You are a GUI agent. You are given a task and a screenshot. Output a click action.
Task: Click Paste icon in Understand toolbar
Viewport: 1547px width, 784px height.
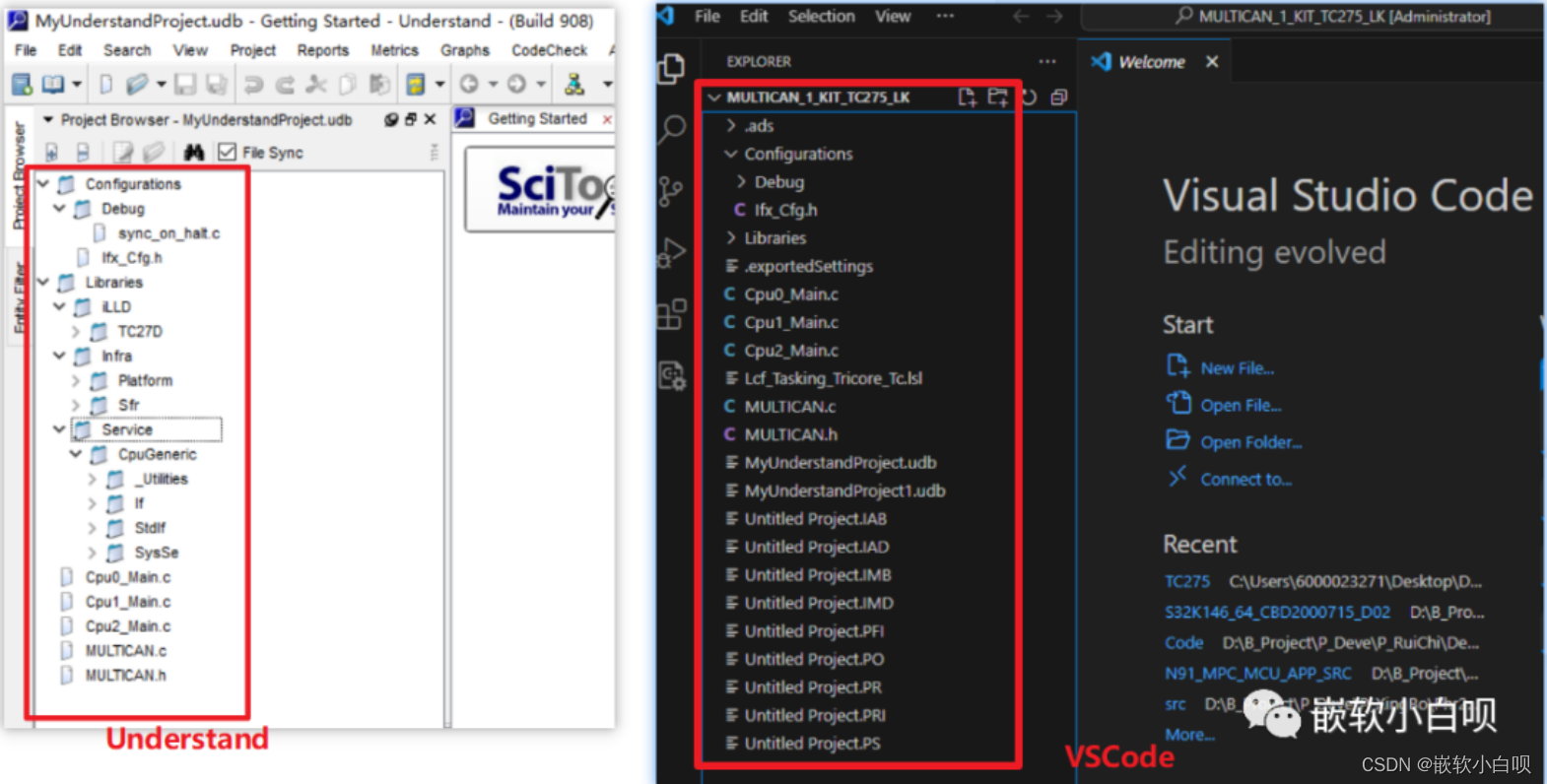(x=379, y=85)
